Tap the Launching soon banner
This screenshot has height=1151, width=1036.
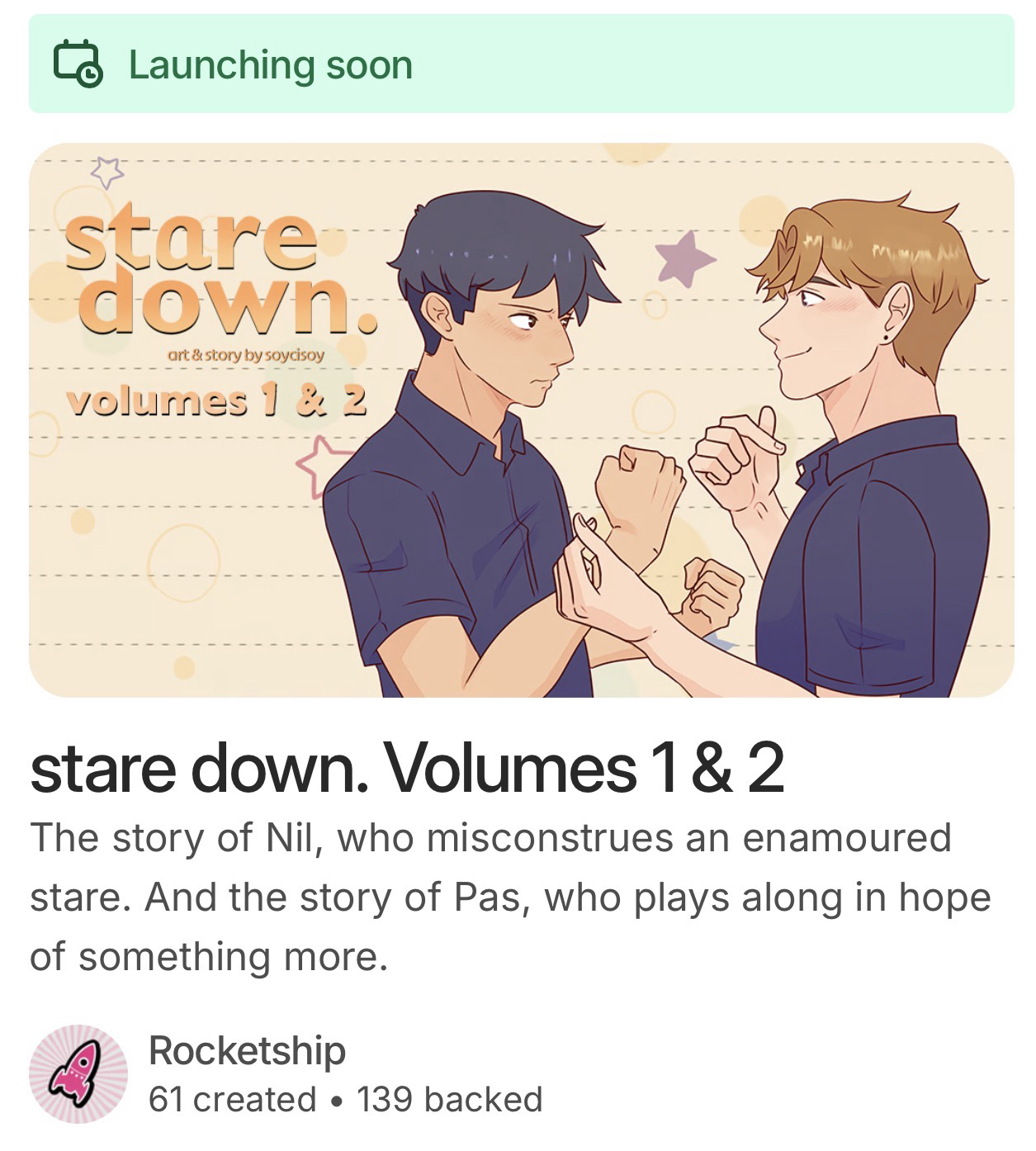coord(521,64)
